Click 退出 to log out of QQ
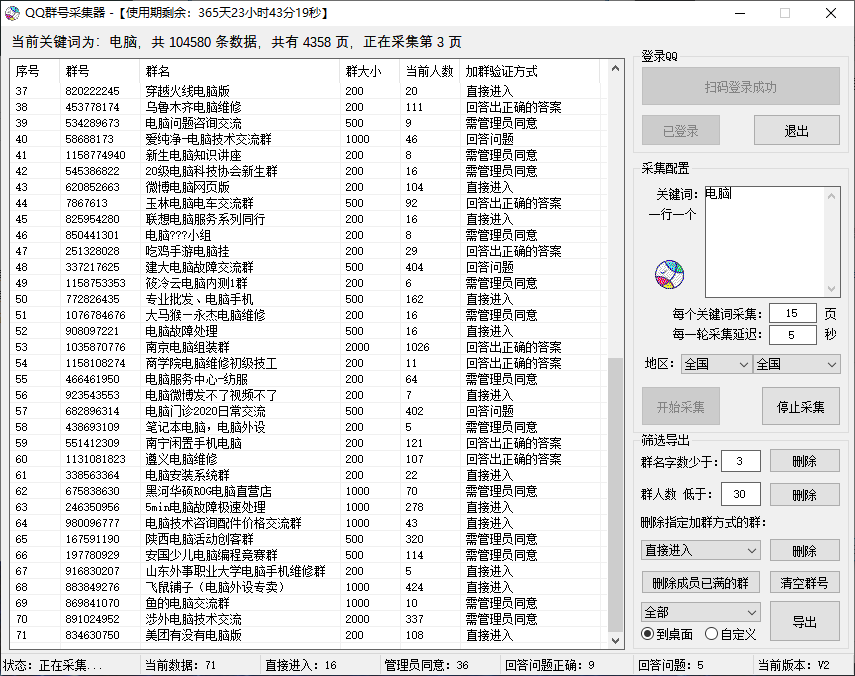The width and height of the screenshot is (855, 676). tap(796, 131)
